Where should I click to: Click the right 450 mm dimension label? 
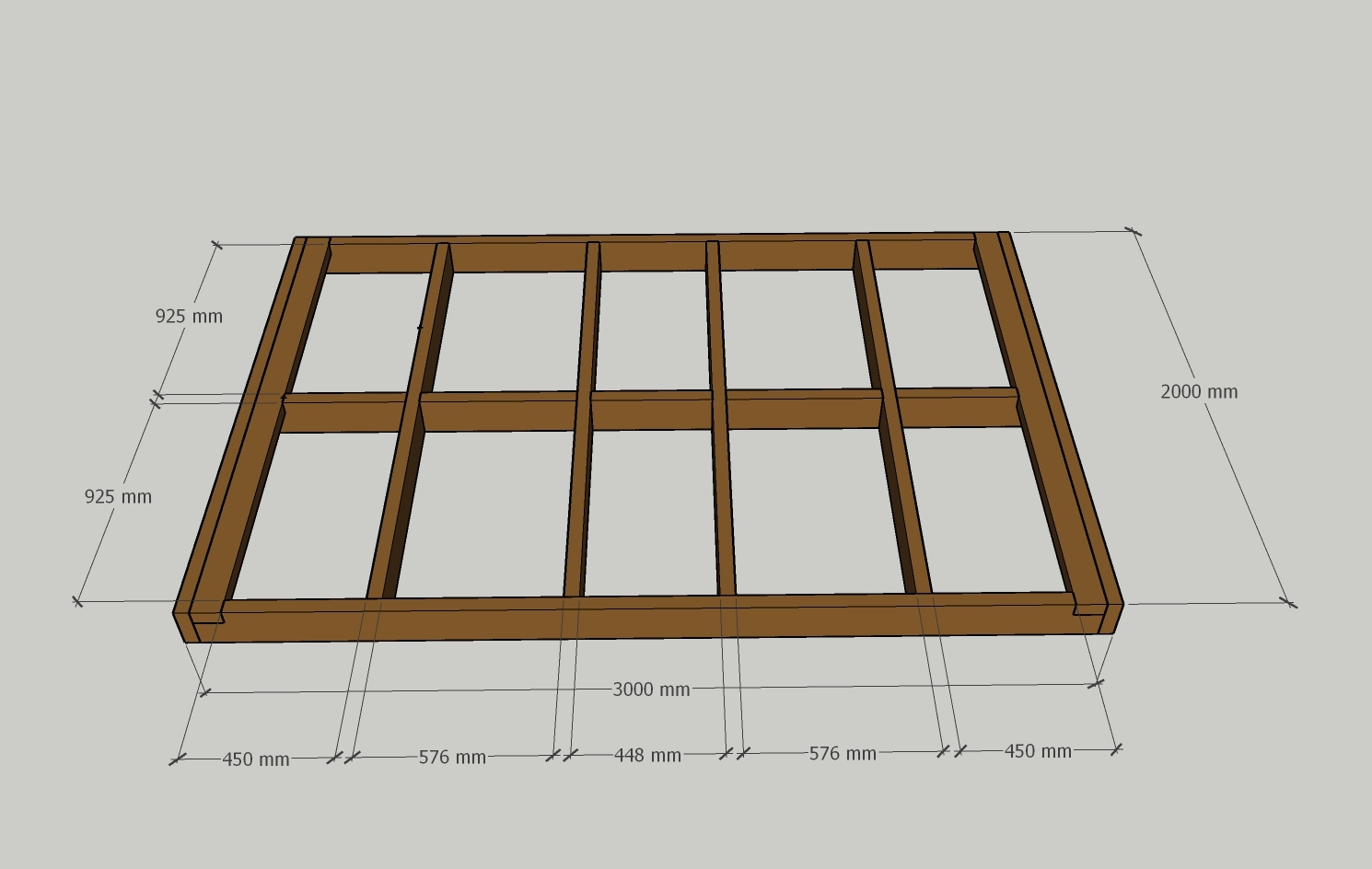point(1037,752)
